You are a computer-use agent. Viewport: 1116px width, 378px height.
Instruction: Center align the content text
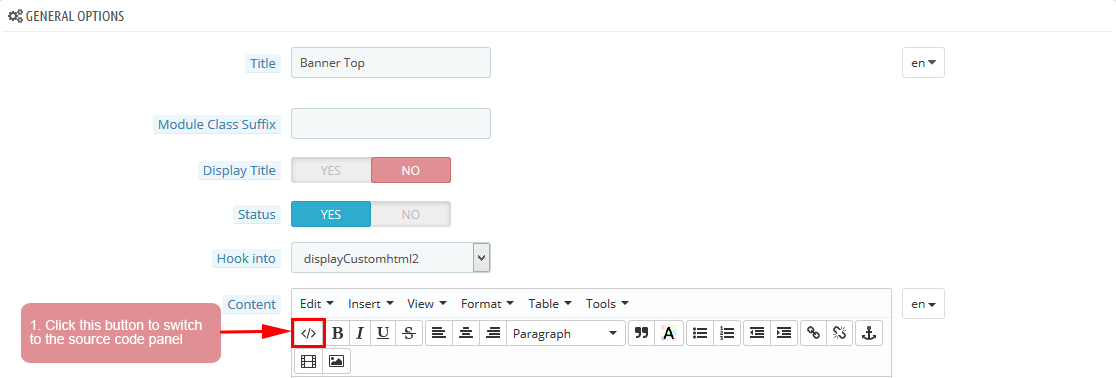pyautogui.click(x=466, y=333)
